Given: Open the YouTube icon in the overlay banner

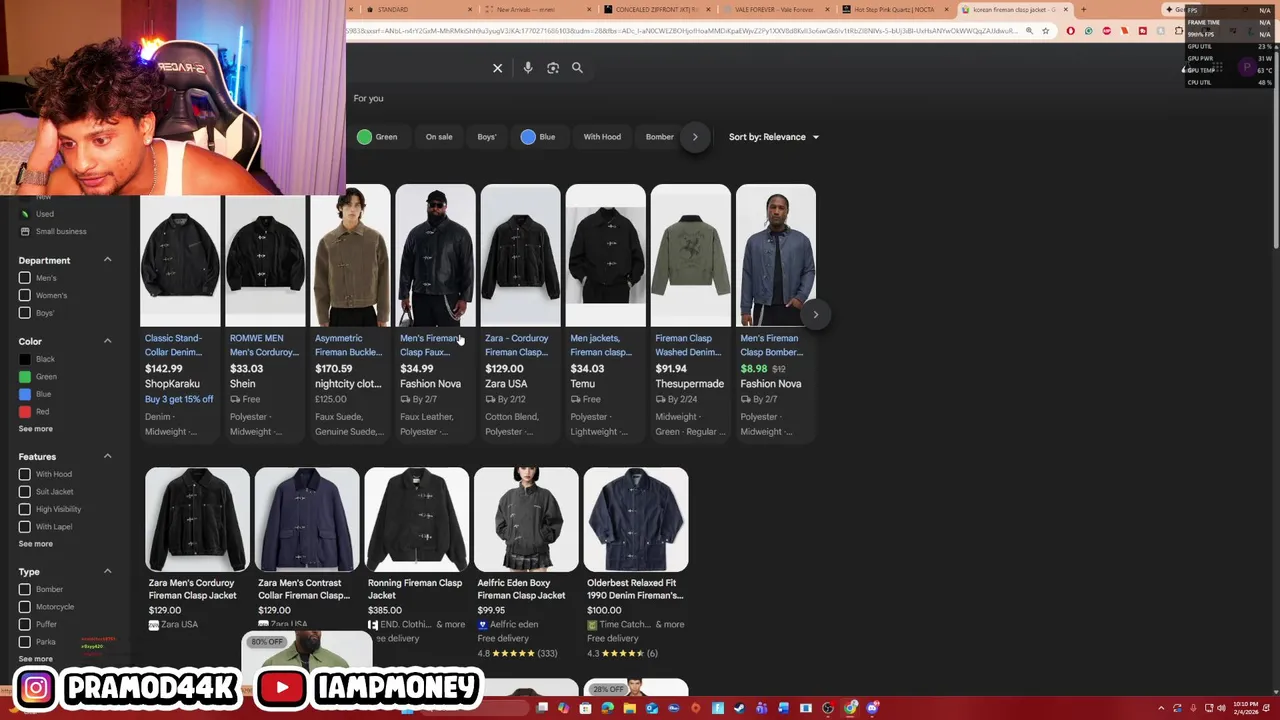Looking at the screenshot, I should click(281, 688).
